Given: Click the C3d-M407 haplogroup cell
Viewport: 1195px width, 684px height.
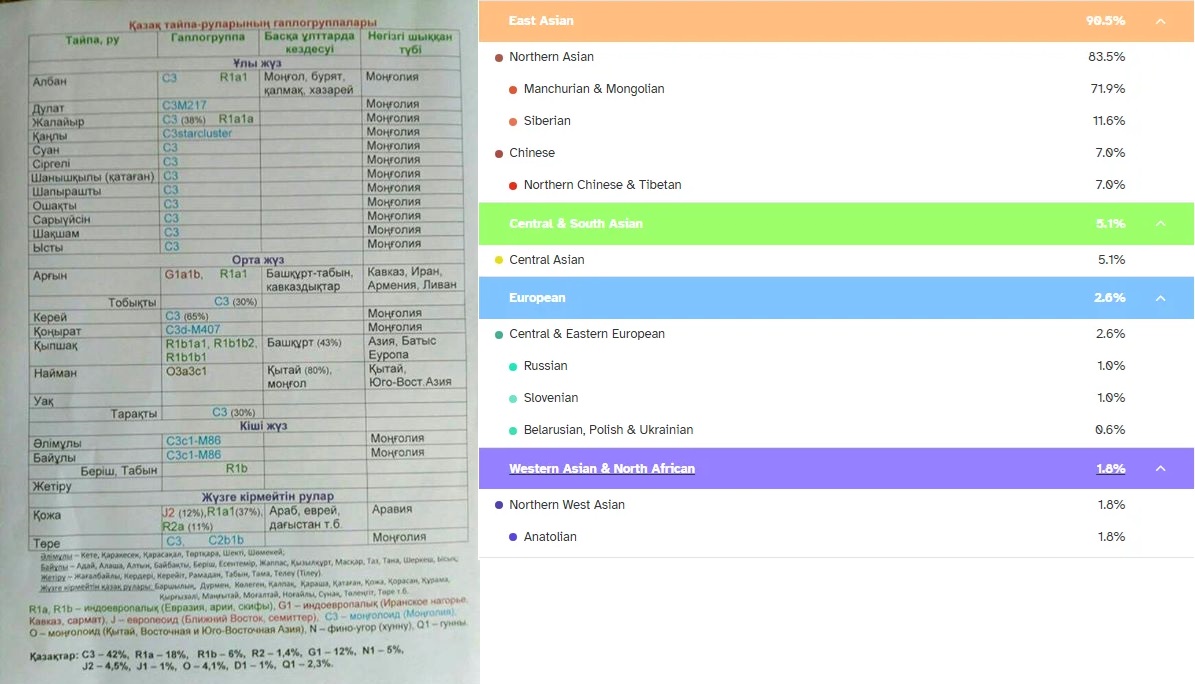Looking at the screenshot, I should click(193, 329).
